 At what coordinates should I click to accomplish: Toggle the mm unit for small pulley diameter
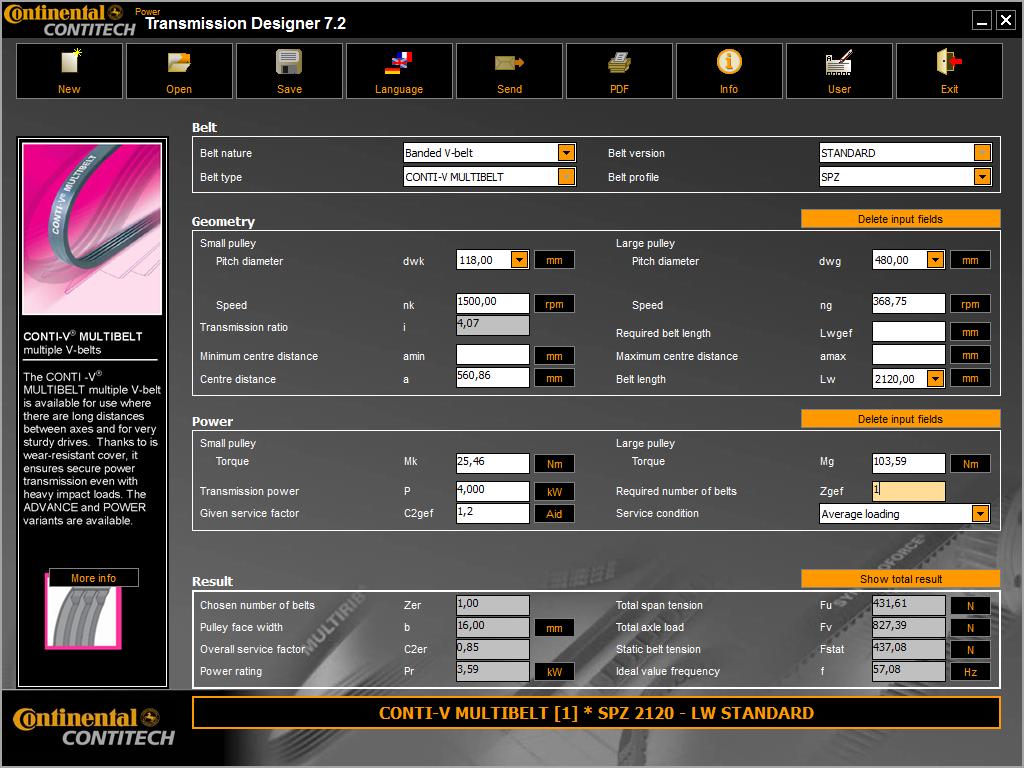pos(554,260)
